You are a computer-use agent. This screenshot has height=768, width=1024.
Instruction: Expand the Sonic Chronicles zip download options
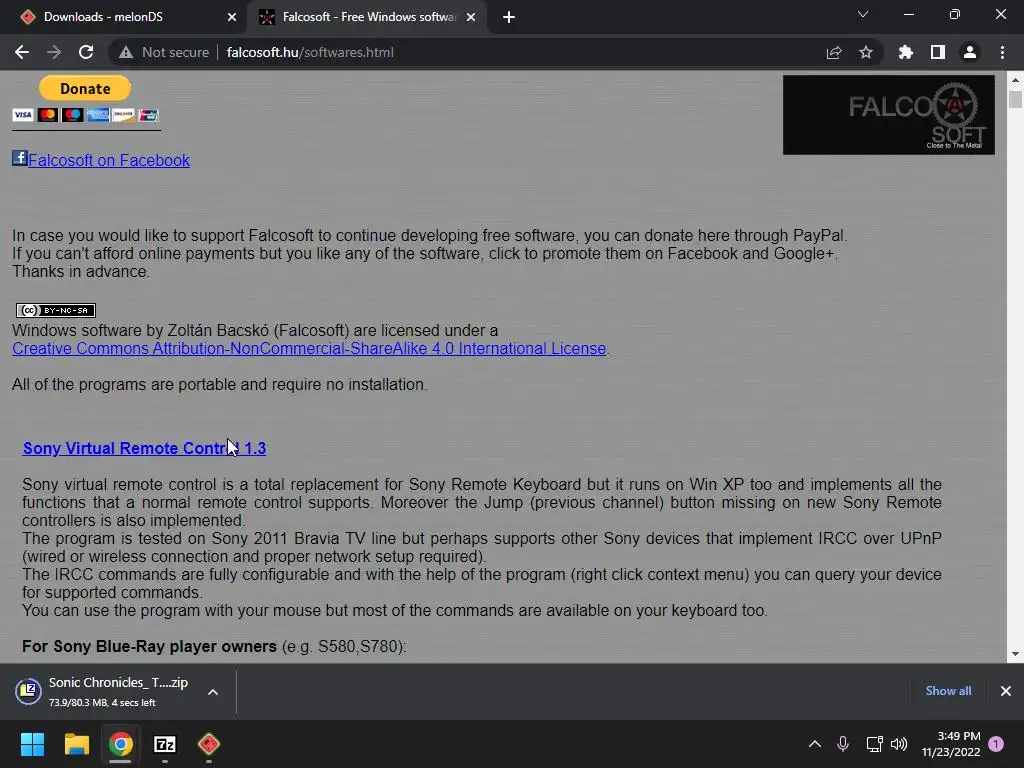(x=213, y=692)
